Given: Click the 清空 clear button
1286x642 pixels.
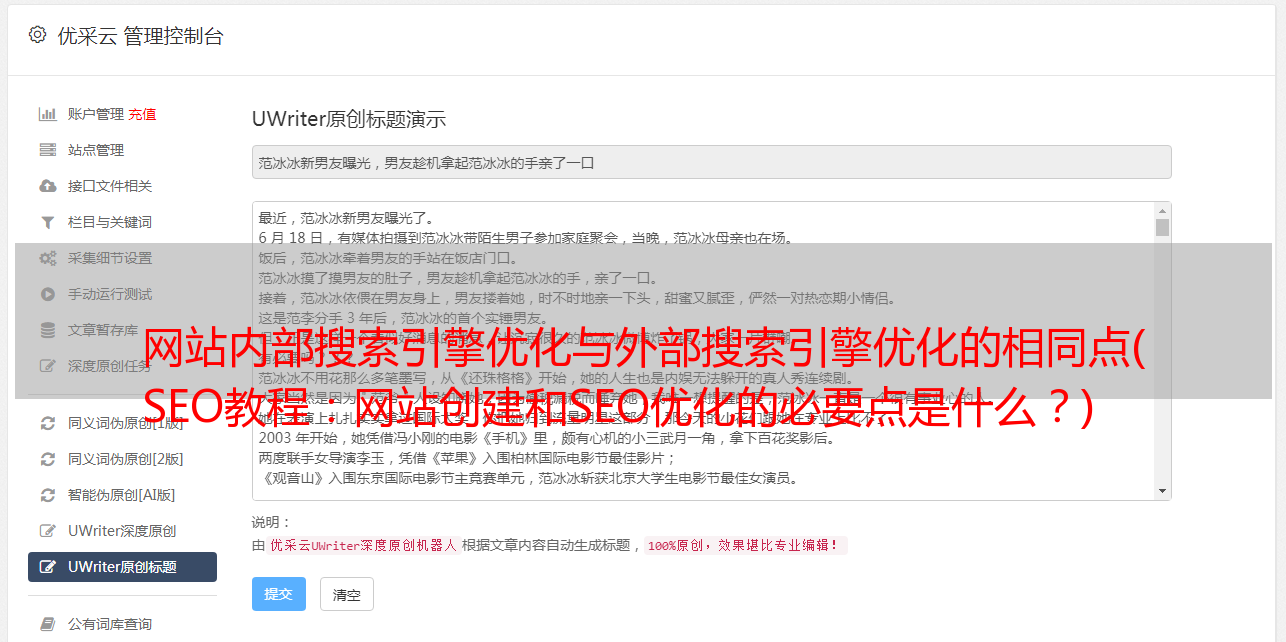Looking at the screenshot, I should click(x=346, y=594).
